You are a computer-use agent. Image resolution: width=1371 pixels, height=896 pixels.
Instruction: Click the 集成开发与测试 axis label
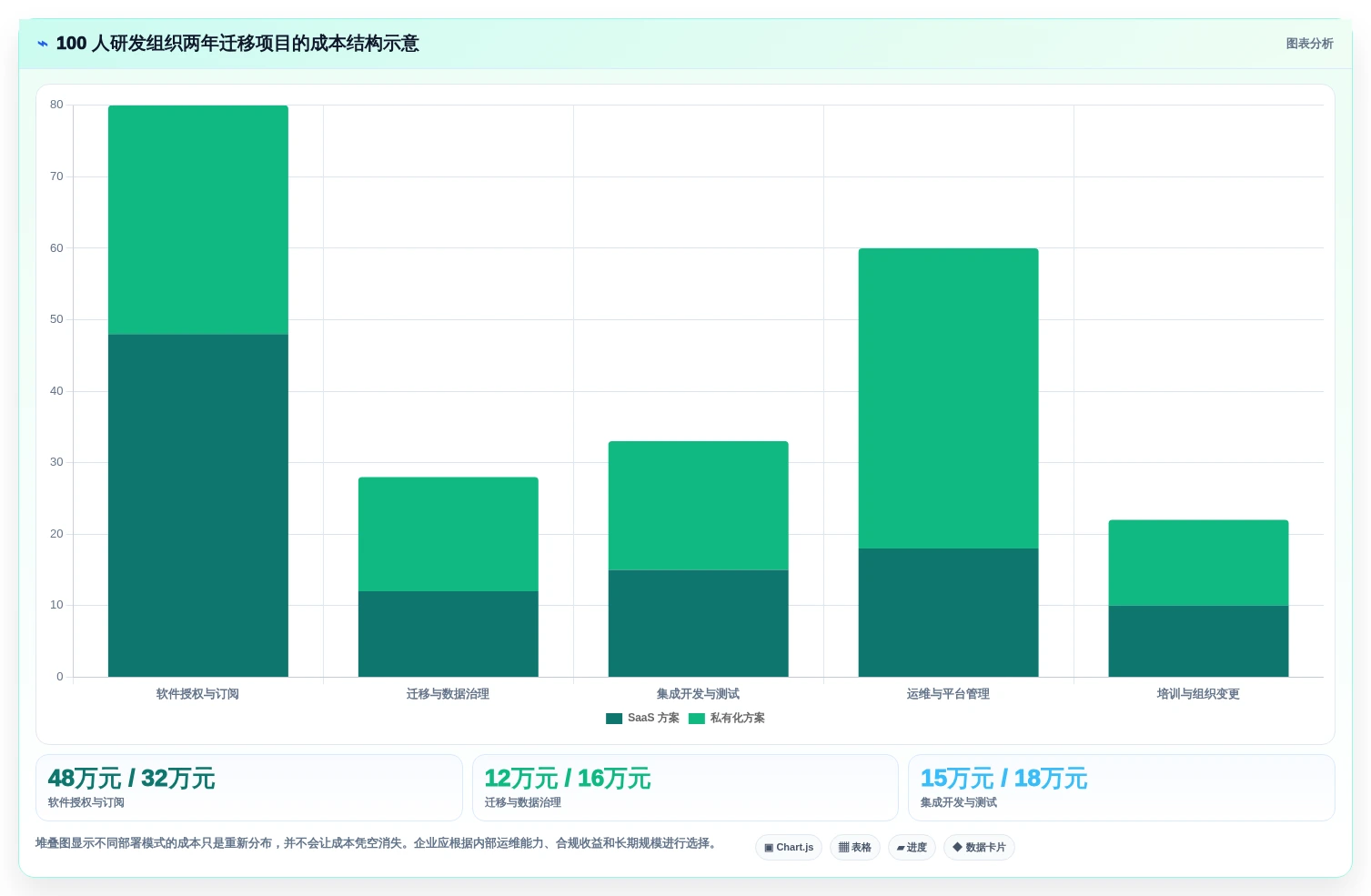point(698,694)
